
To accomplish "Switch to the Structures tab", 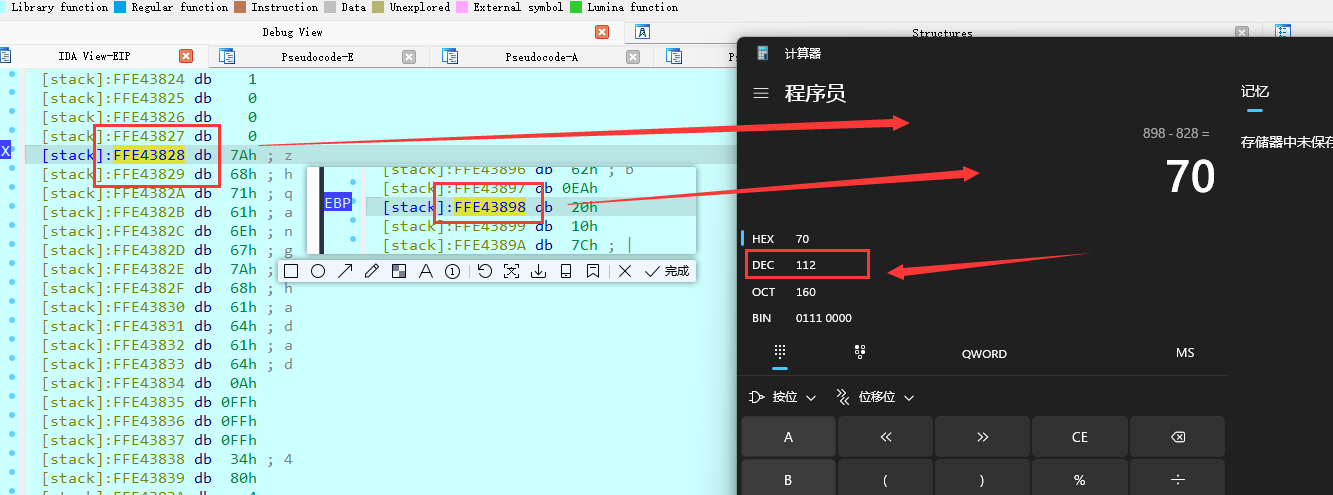I will point(942,33).
